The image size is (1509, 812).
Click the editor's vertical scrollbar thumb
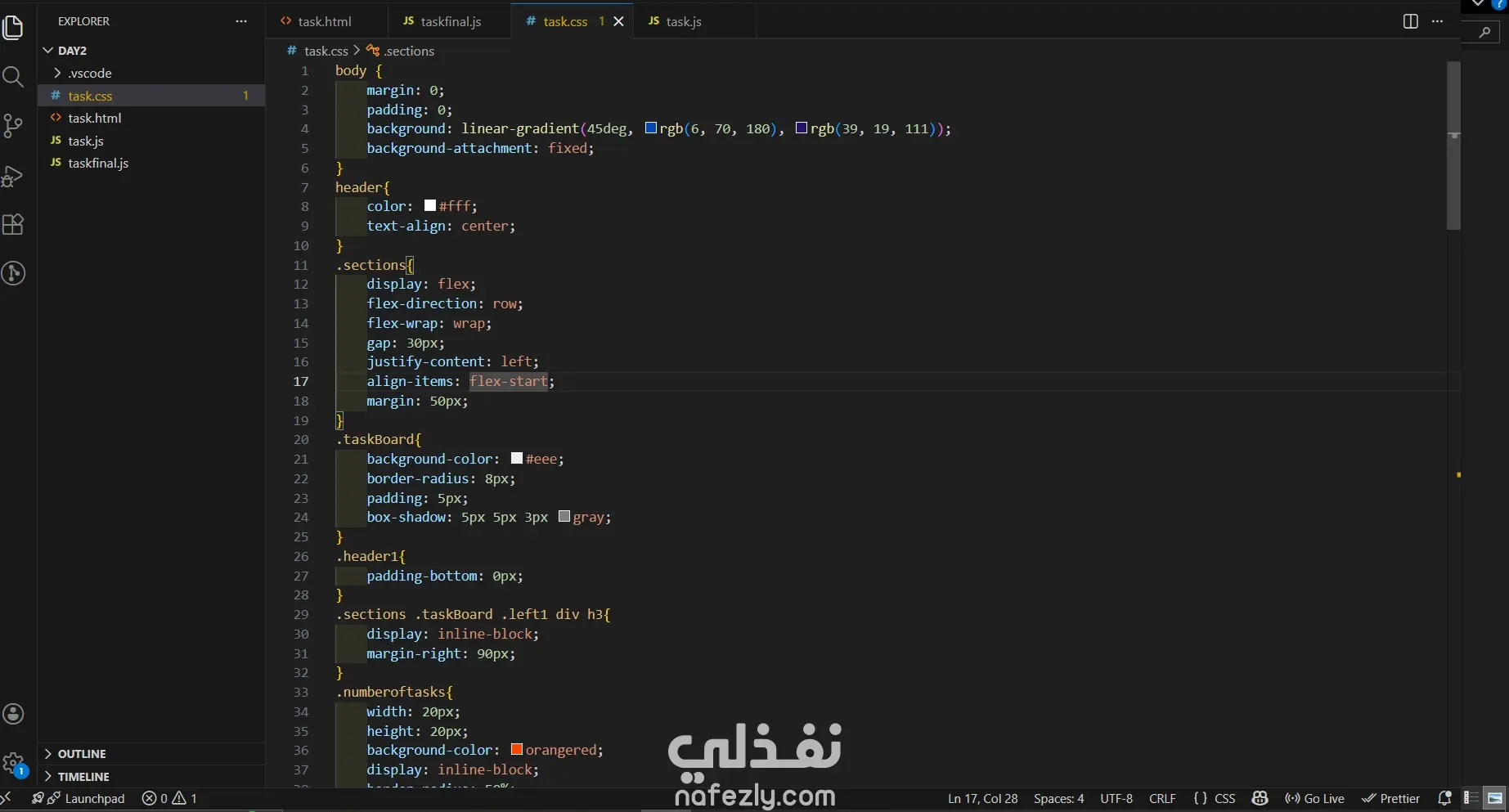[1453, 146]
